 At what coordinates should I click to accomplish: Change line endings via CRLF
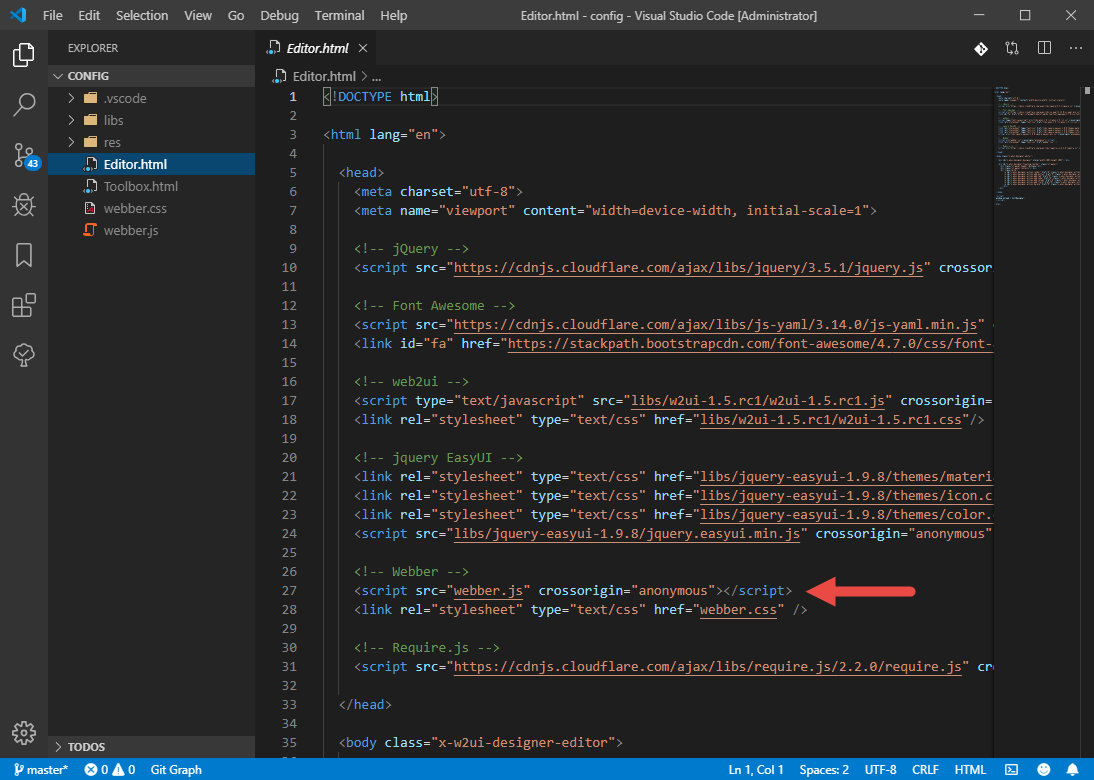point(925,770)
